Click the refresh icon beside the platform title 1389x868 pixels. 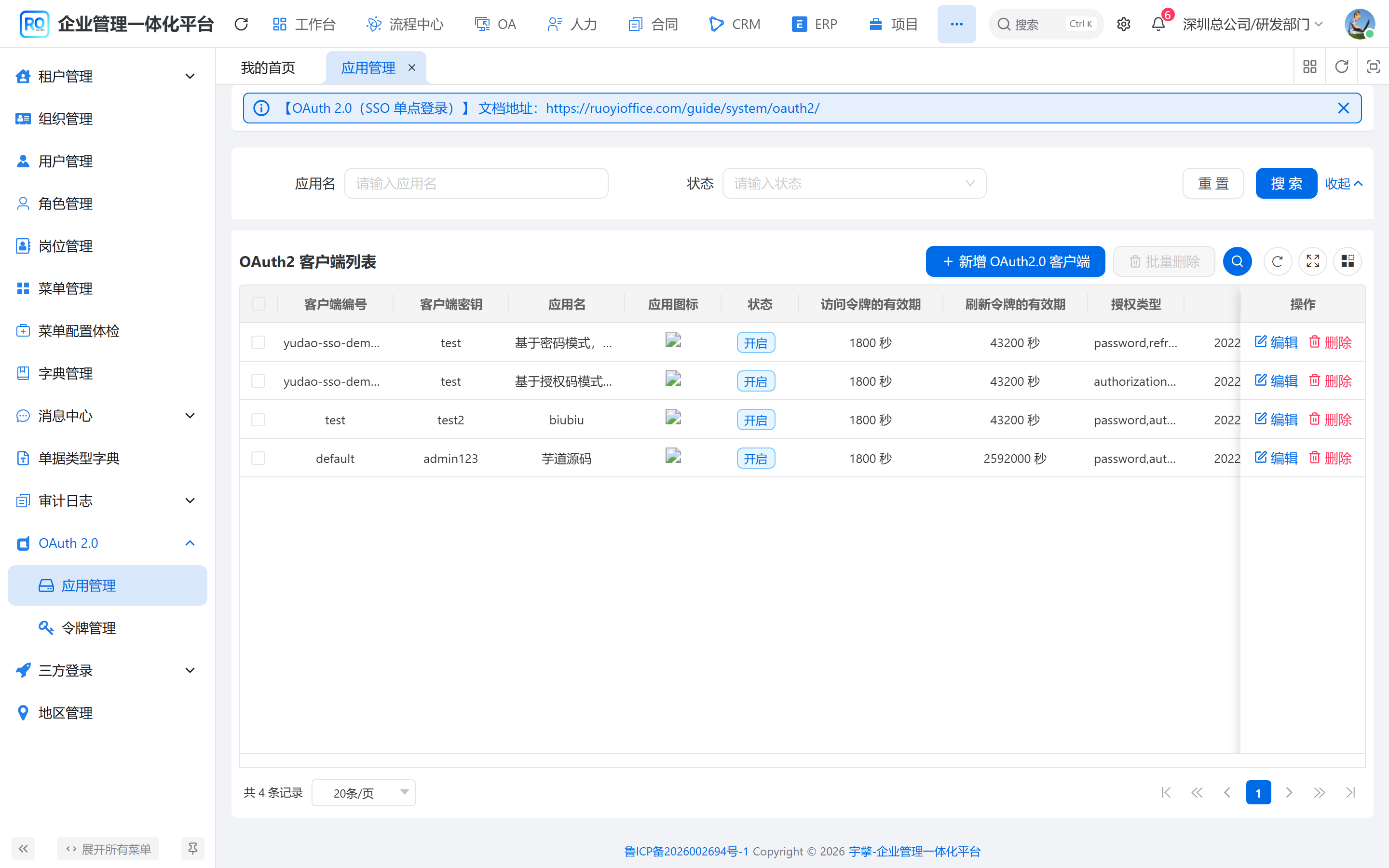241,24
